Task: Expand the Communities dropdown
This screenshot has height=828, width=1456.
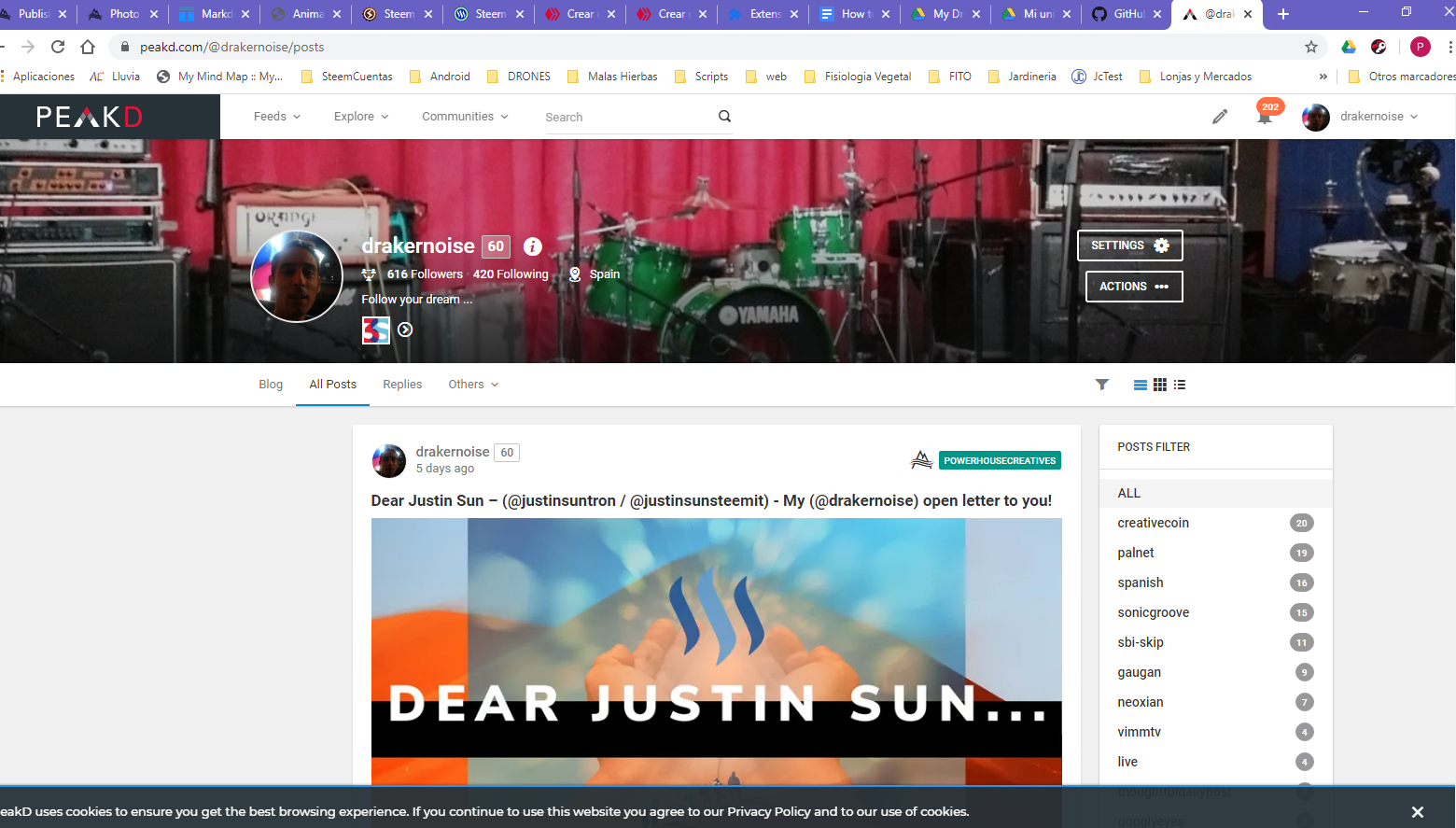Action: tap(465, 117)
